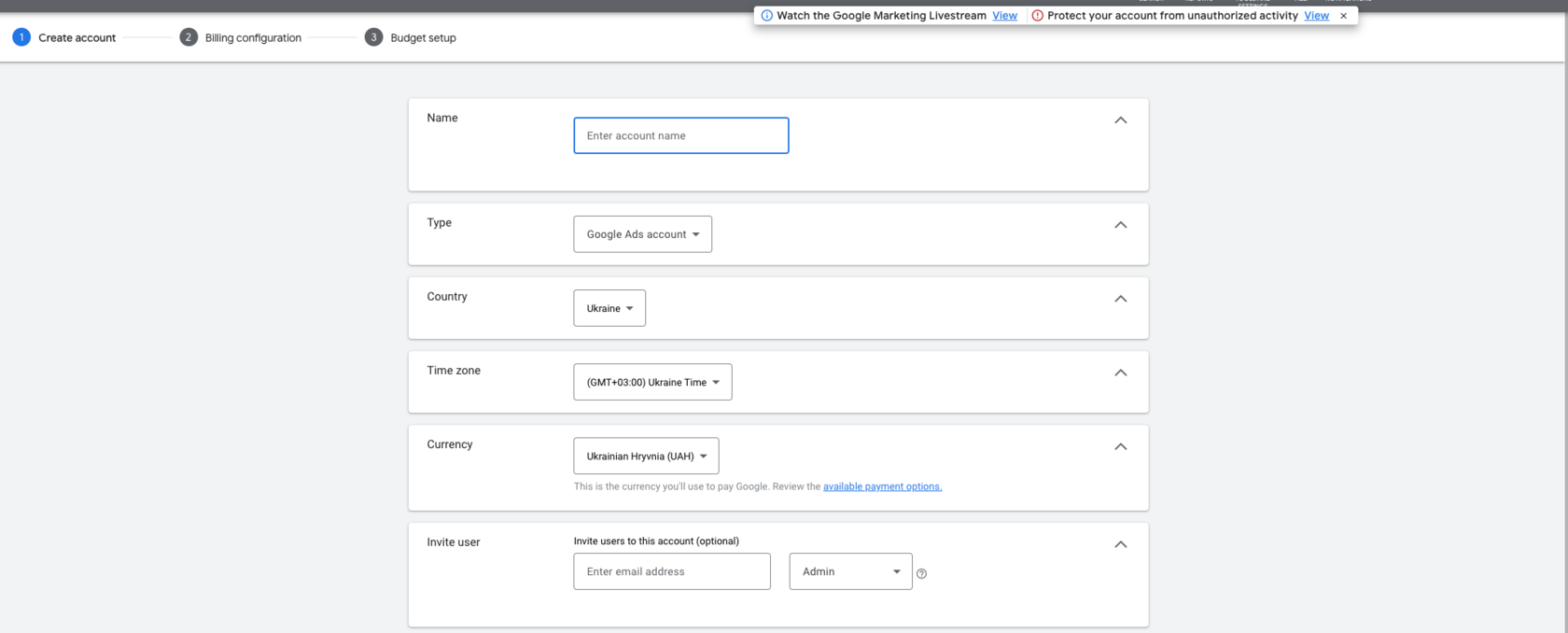The image size is (1568, 633).
Task: Collapse the Name section chevron
Action: pos(1120,120)
